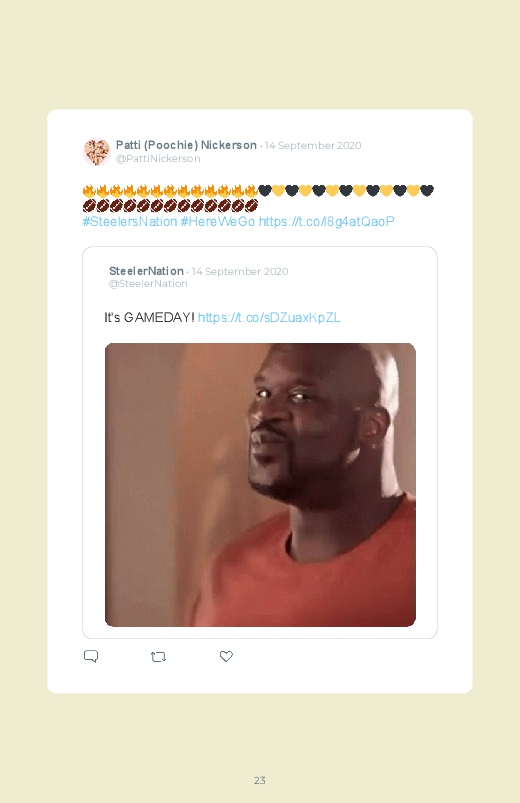Image resolution: width=520 pixels, height=803 pixels.
Task: Open Patti Nickerson's profile avatar
Action: point(97,152)
